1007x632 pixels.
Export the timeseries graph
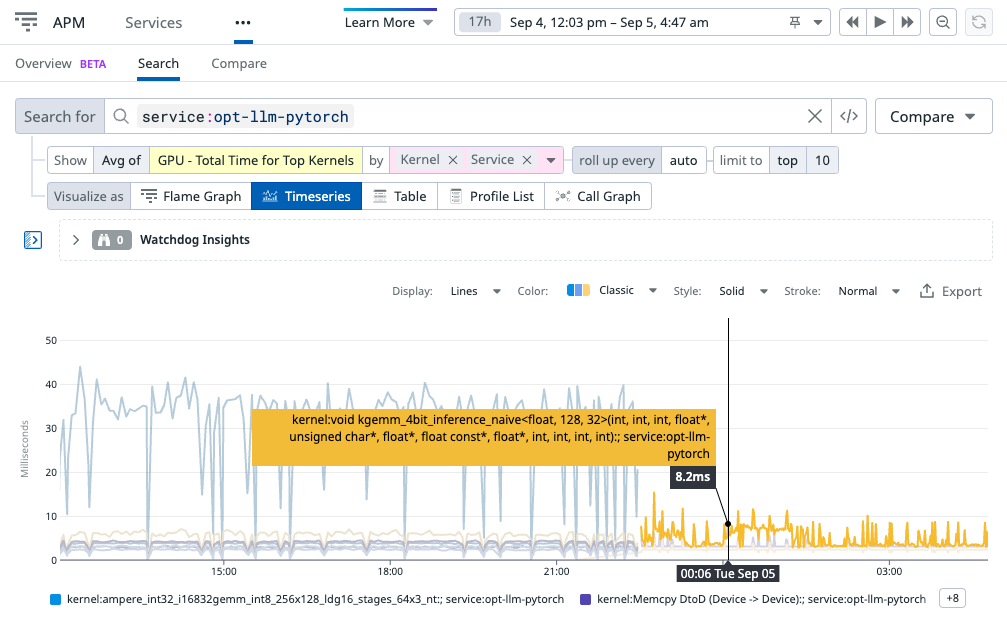(950, 291)
